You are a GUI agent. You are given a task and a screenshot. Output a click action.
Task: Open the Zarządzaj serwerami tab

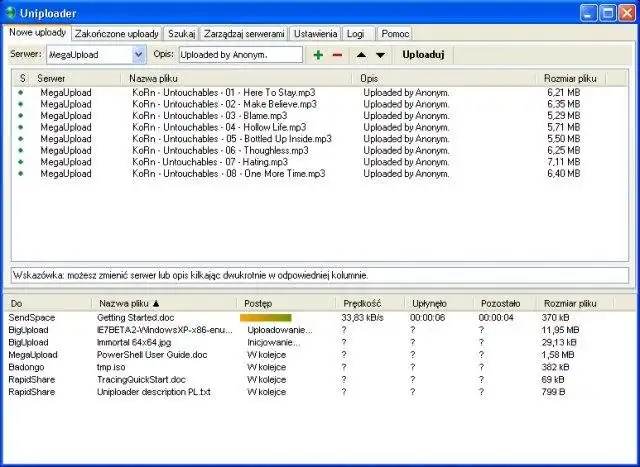pos(244,34)
